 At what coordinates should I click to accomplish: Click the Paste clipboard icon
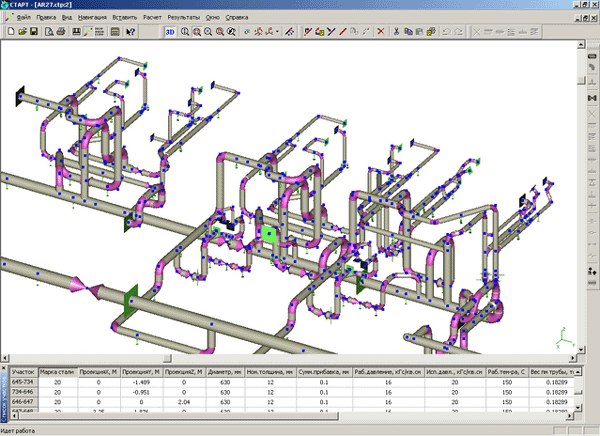point(419,32)
